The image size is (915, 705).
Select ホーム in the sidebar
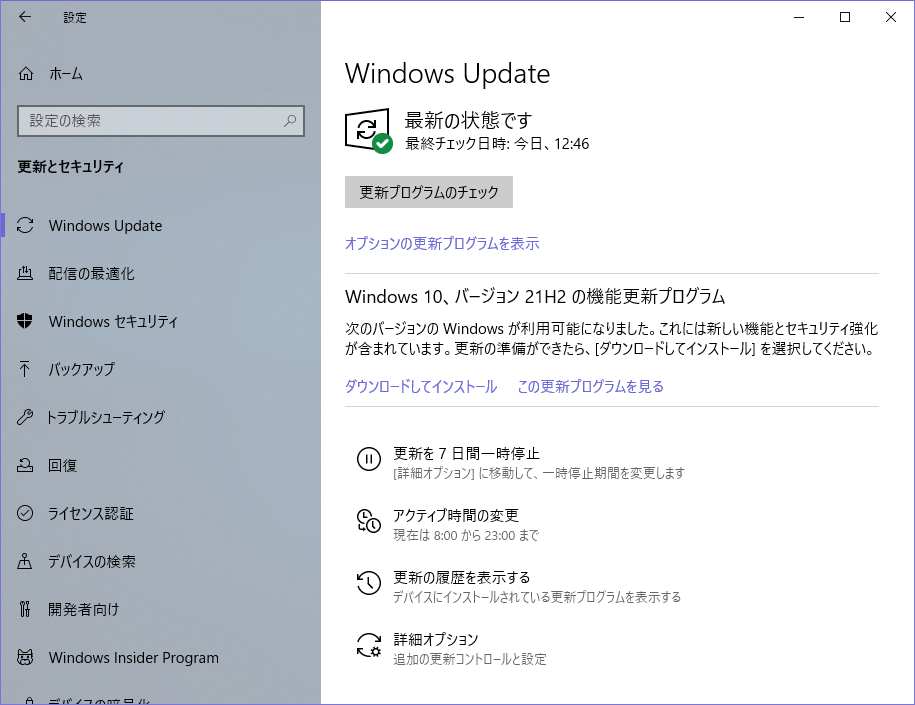66,74
